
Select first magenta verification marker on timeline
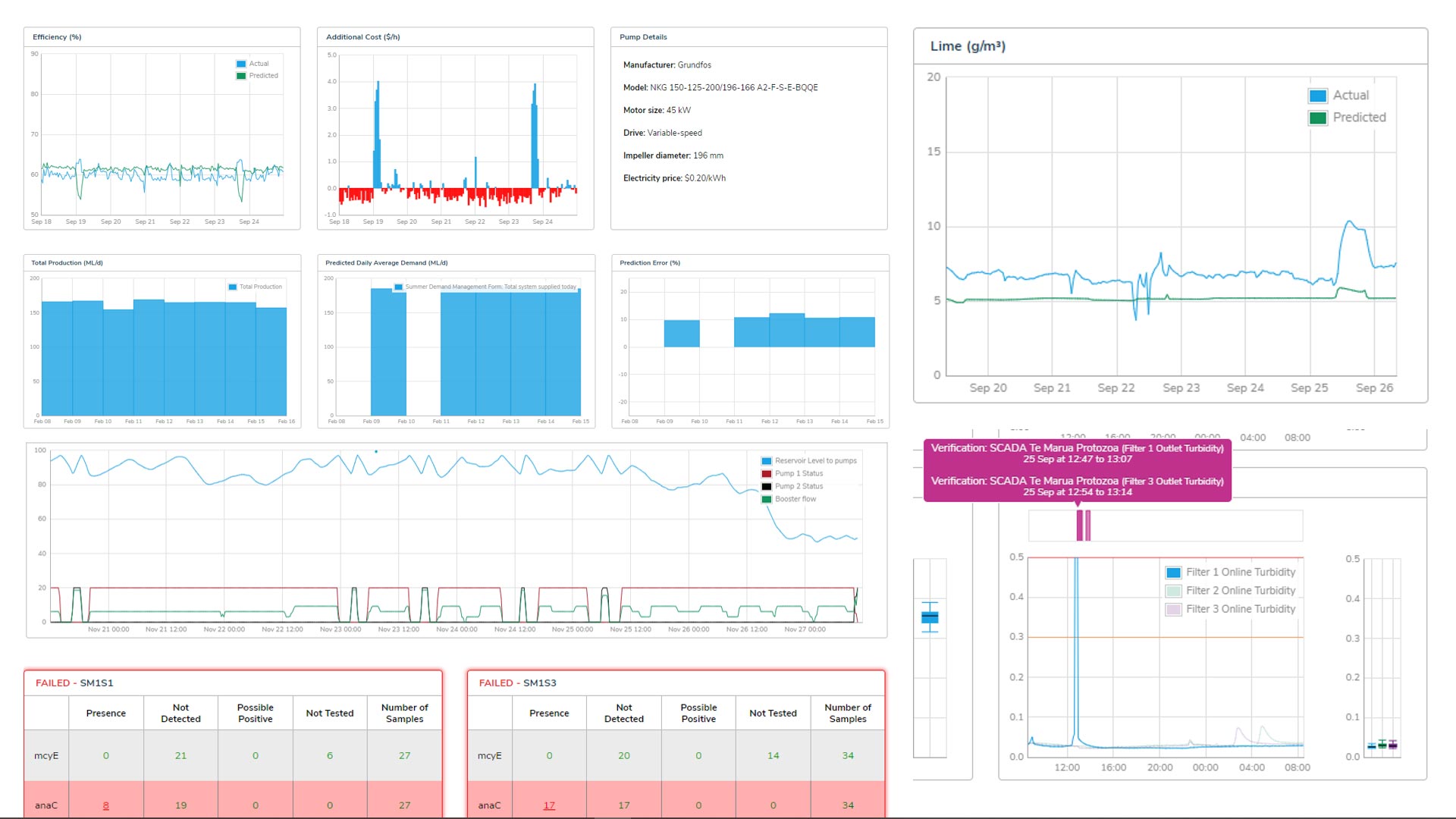tap(1080, 526)
